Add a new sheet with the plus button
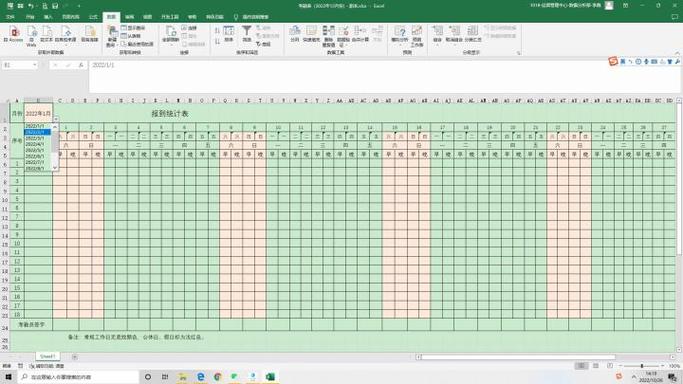 coord(74,357)
